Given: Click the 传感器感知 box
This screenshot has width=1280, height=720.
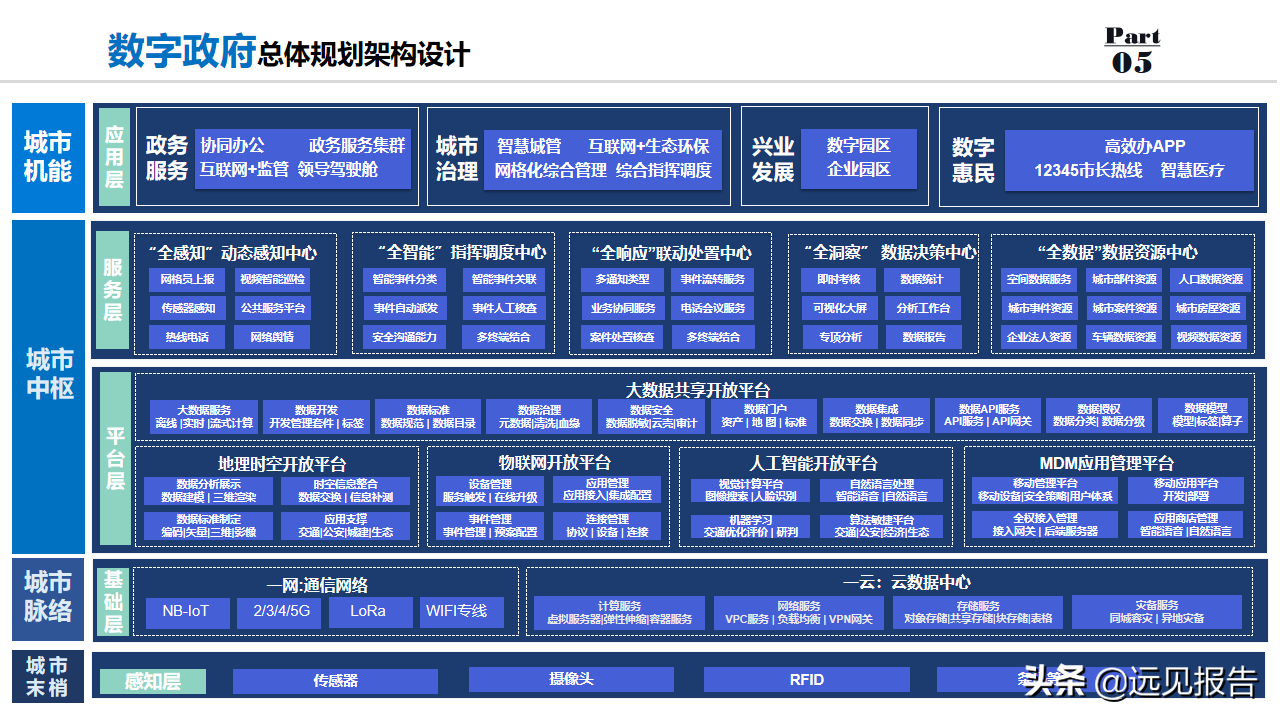Looking at the screenshot, I should click(x=188, y=308).
